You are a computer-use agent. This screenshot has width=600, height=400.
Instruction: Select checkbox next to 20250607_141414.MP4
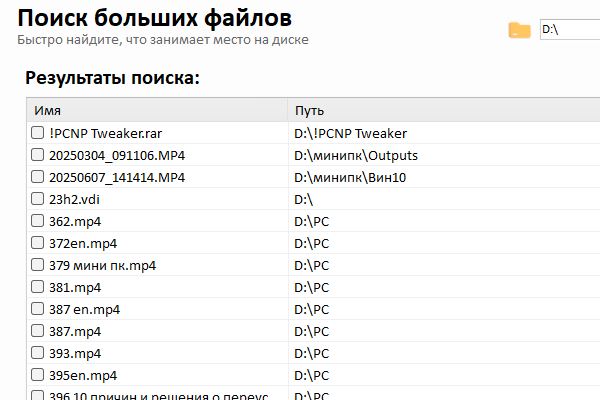tap(37, 177)
